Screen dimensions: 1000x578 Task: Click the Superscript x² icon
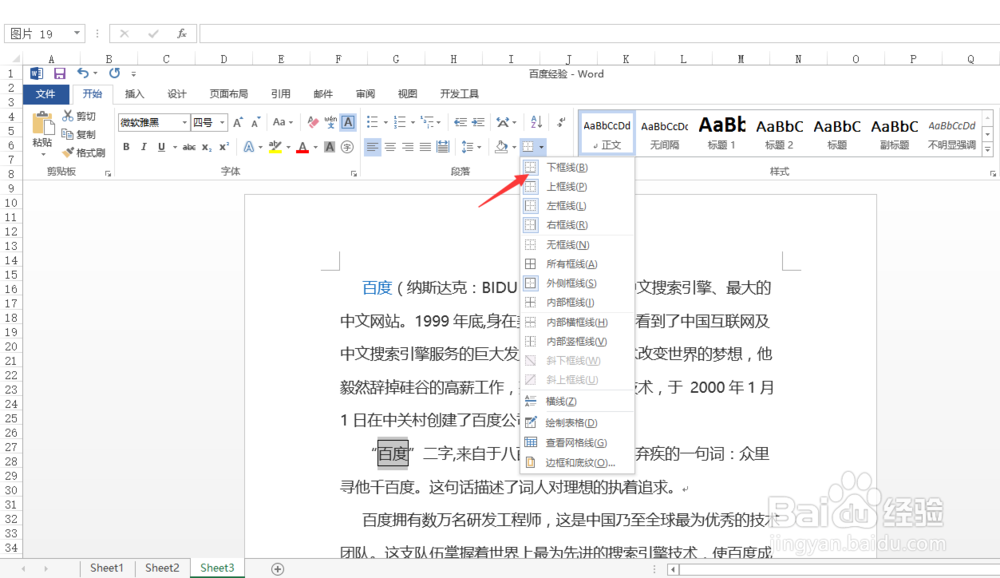224,147
